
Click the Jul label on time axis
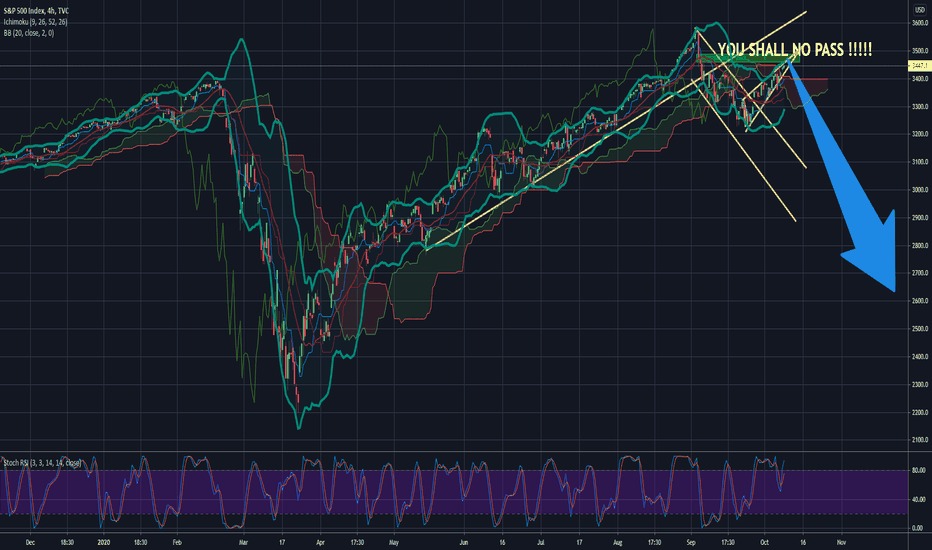(540, 542)
